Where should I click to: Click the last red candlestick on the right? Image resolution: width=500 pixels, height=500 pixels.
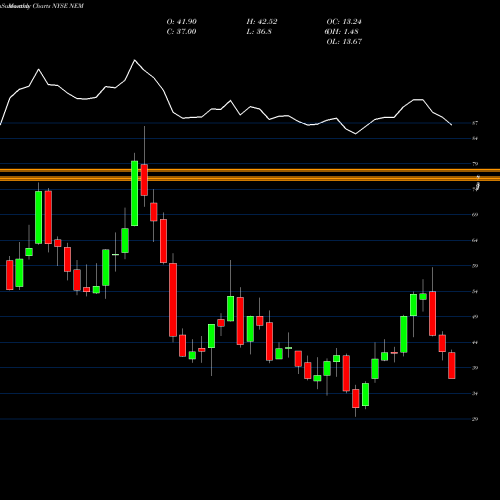click(452, 365)
